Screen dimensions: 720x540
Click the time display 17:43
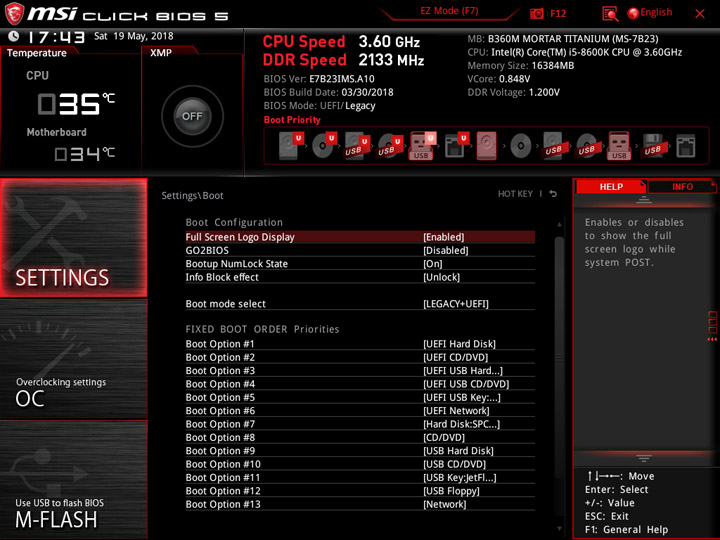56,37
